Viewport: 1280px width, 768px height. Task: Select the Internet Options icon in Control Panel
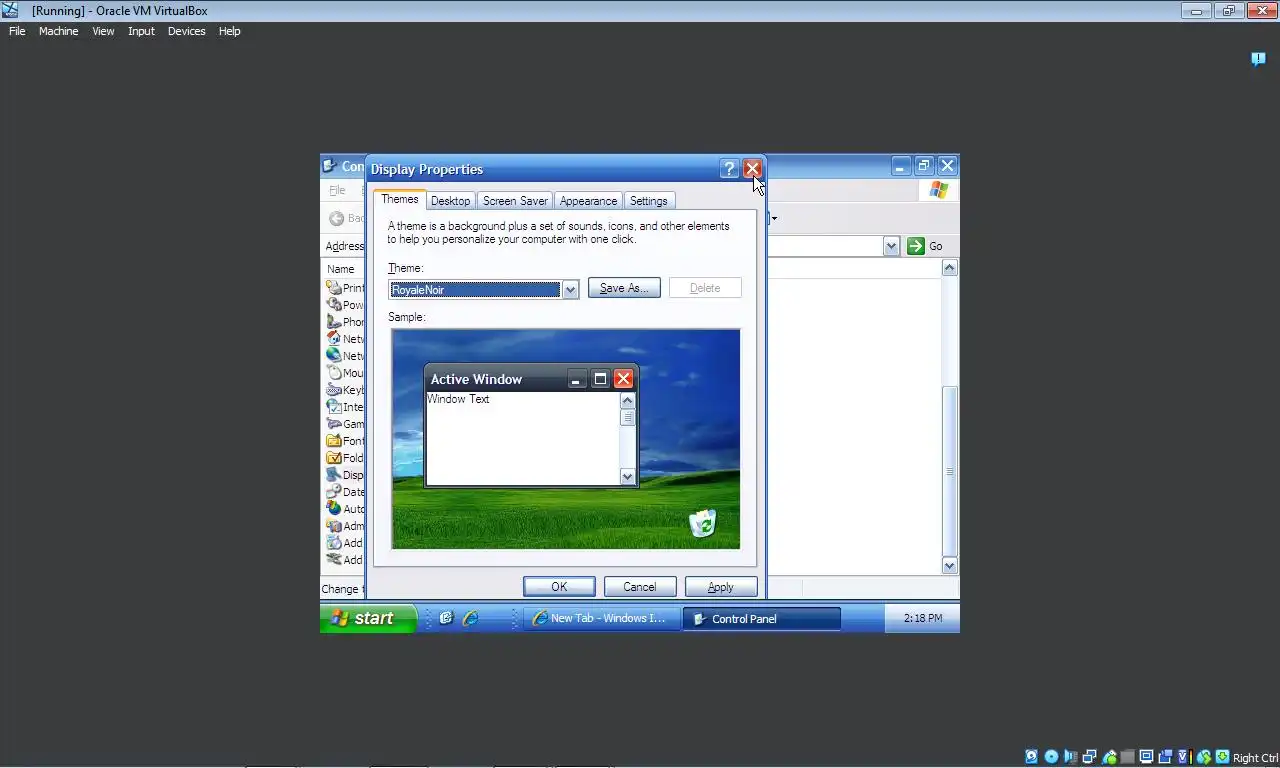[x=334, y=407]
